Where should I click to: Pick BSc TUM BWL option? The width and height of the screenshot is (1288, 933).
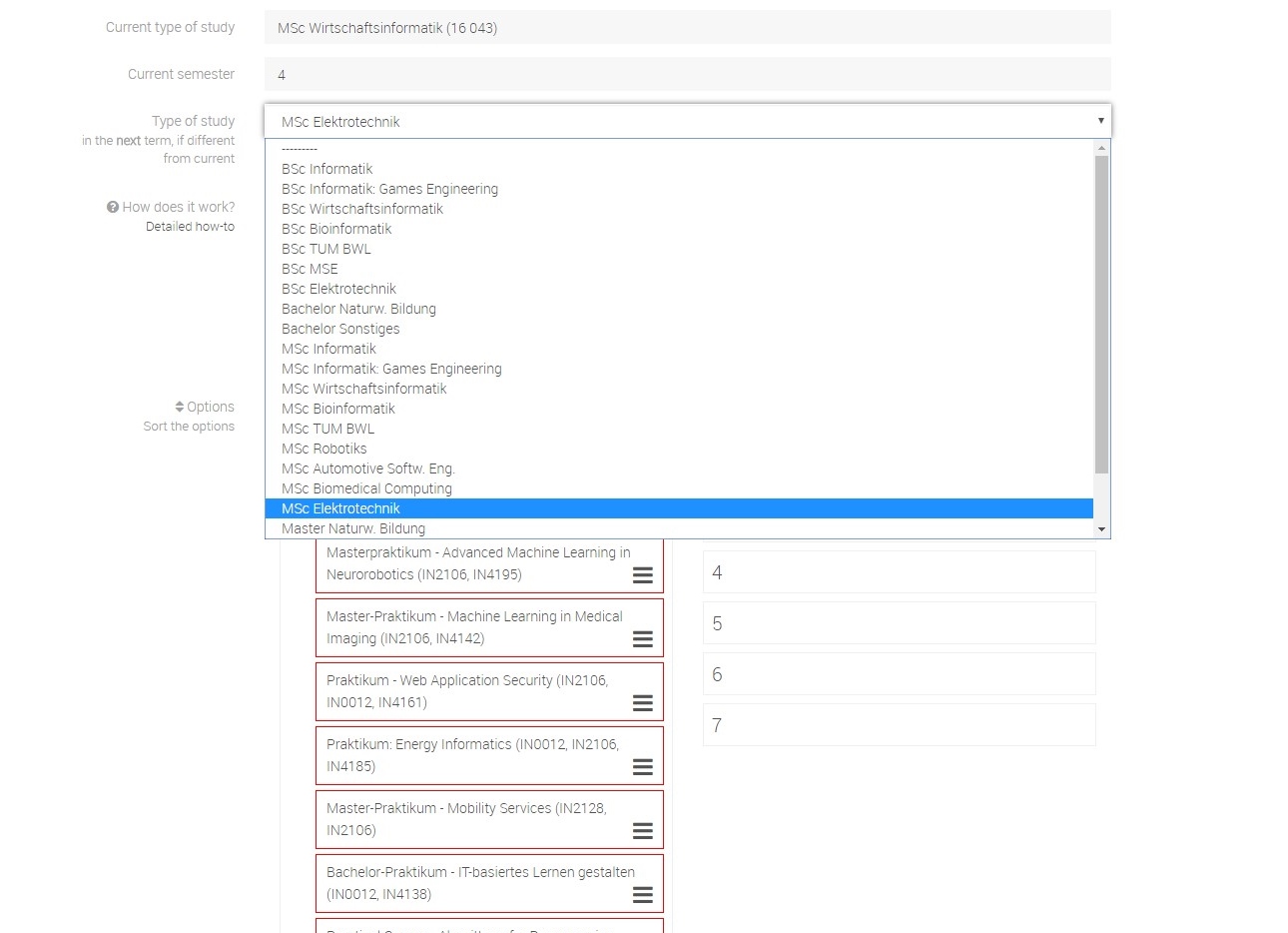coord(679,249)
